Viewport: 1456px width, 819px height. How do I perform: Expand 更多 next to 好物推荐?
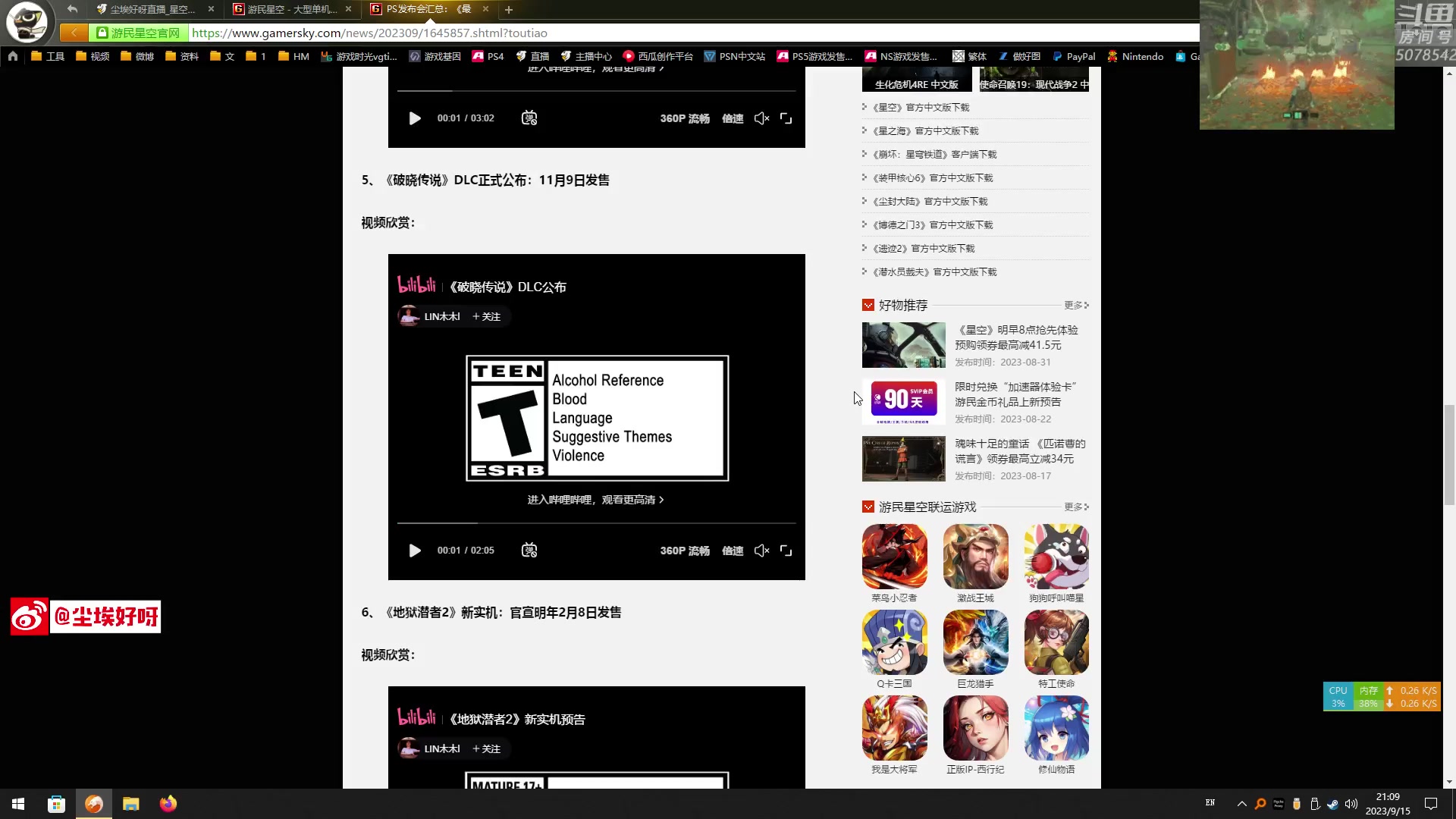point(1076,305)
